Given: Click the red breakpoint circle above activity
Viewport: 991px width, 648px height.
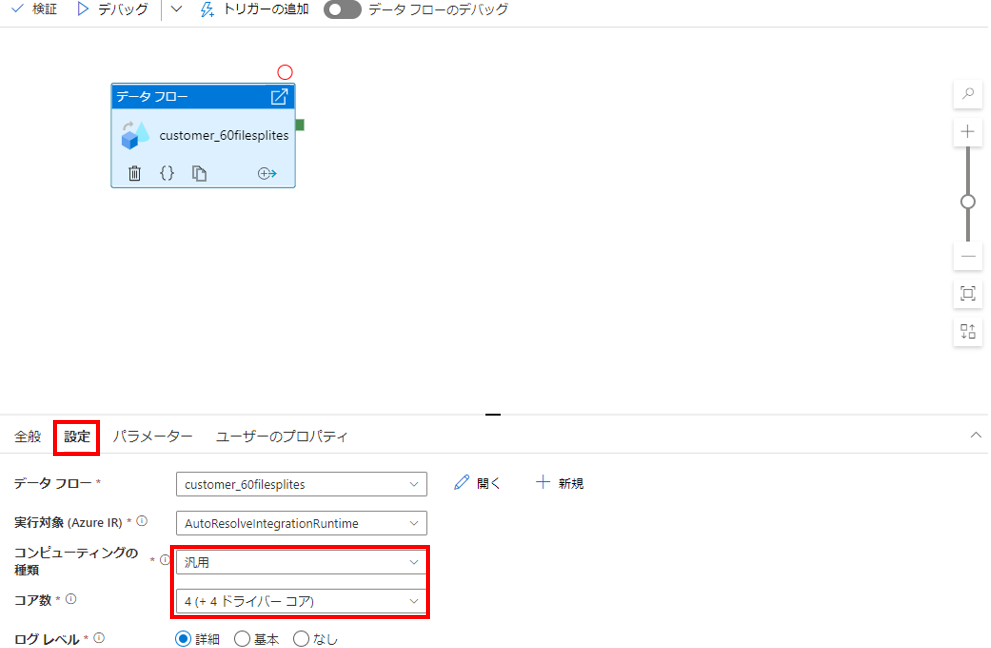Looking at the screenshot, I should coord(285,72).
